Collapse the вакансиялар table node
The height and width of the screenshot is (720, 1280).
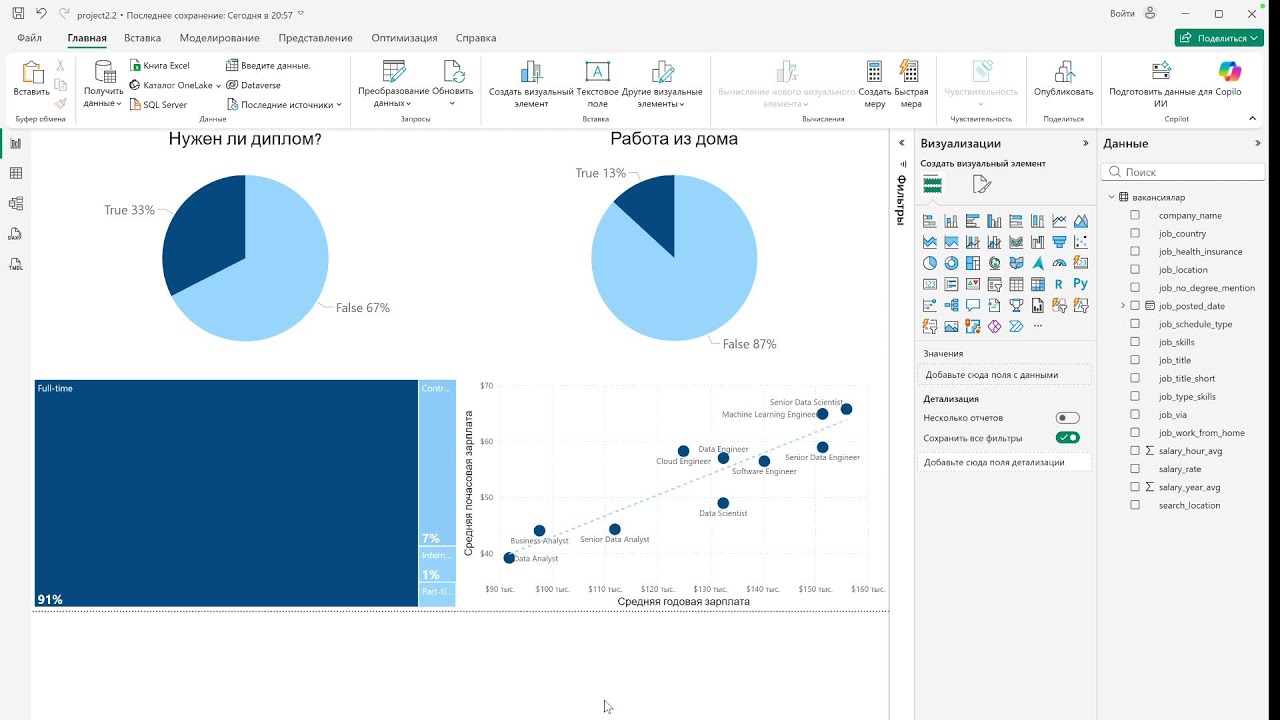click(1111, 197)
